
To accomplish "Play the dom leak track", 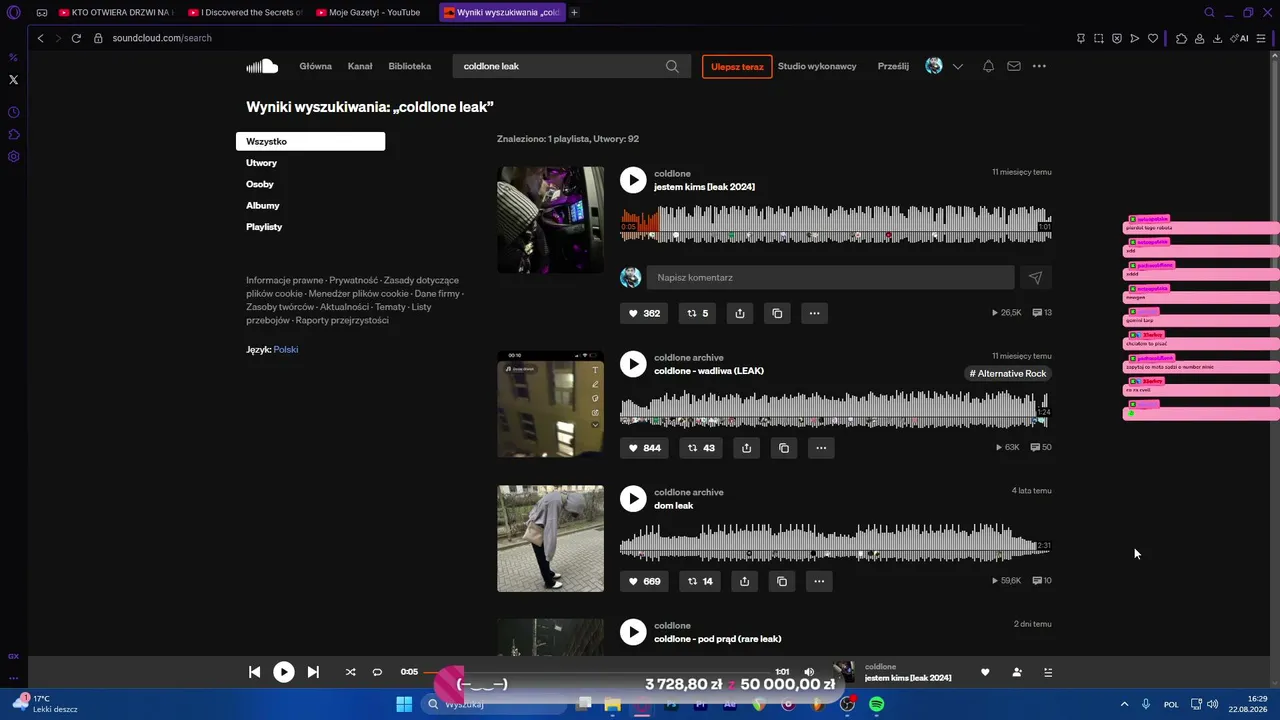I will click(x=633, y=498).
